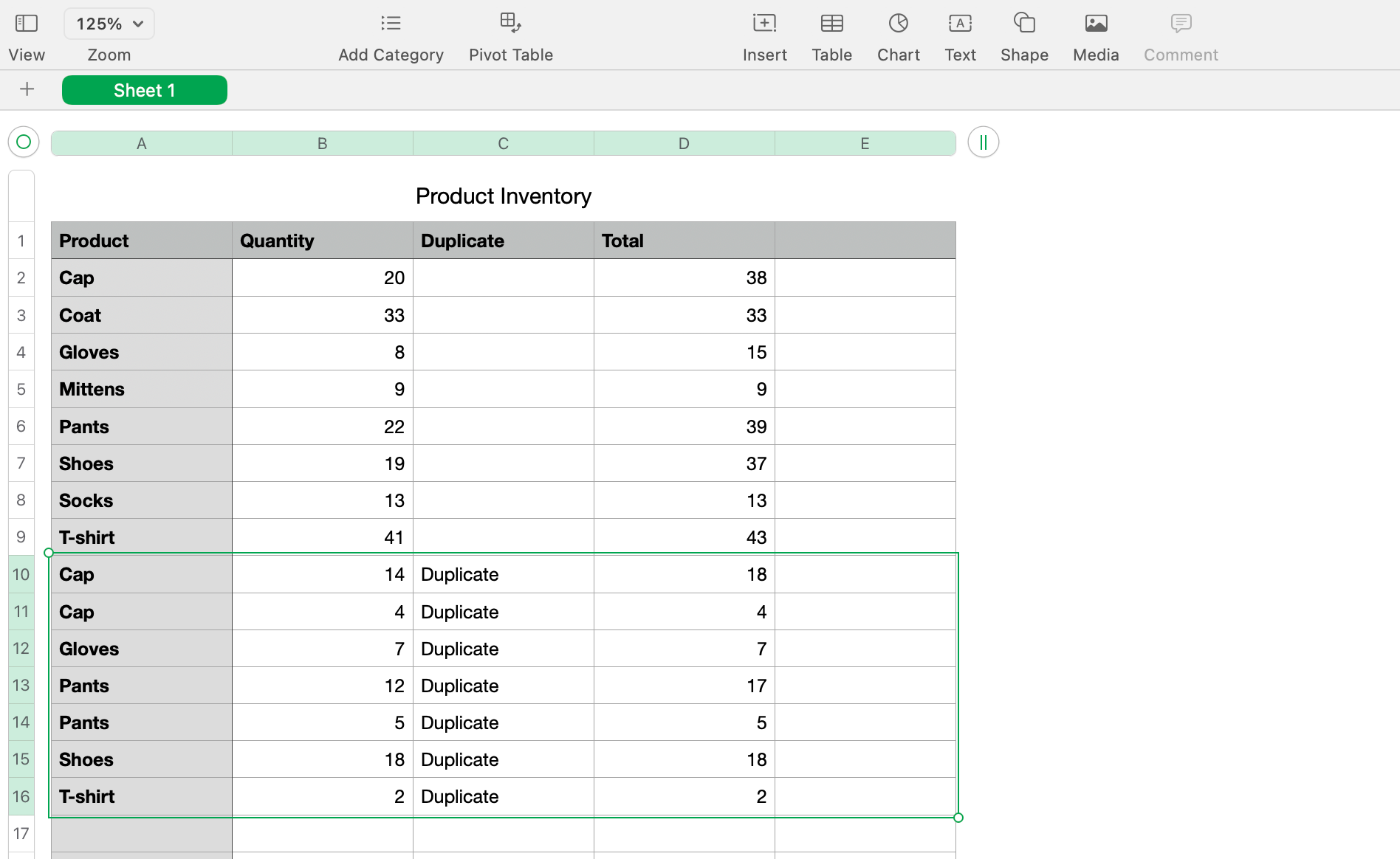1400x859 pixels.
Task: Select the entire table via corner circle
Action: click(23, 142)
